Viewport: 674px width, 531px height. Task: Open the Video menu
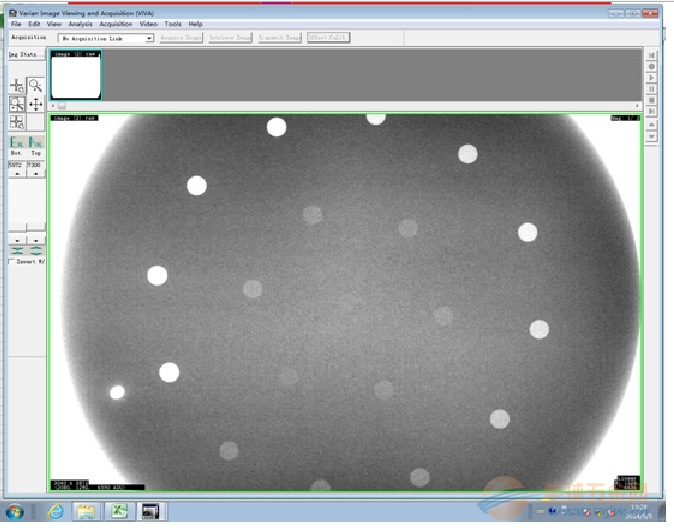pyautogui.click(x=148, y=24)
